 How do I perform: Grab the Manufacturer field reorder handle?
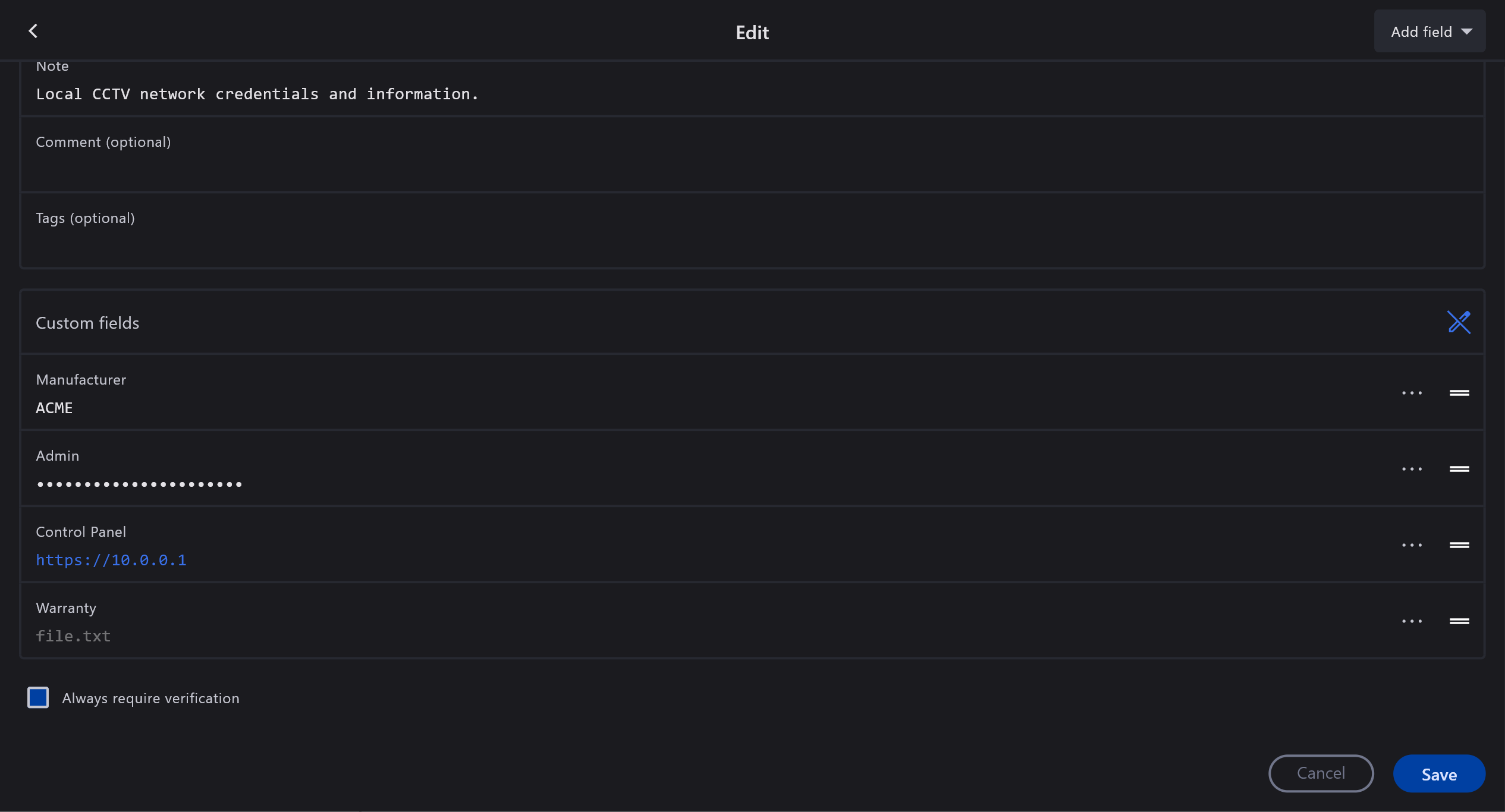click(1459, 393)
